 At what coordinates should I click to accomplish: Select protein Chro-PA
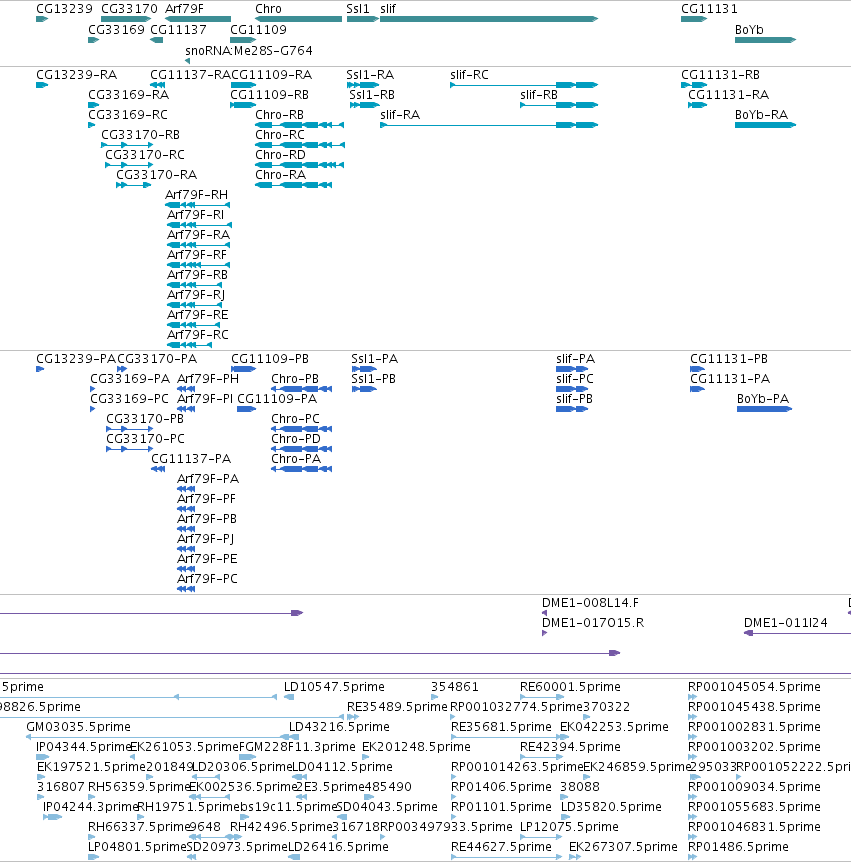point(301,469)
